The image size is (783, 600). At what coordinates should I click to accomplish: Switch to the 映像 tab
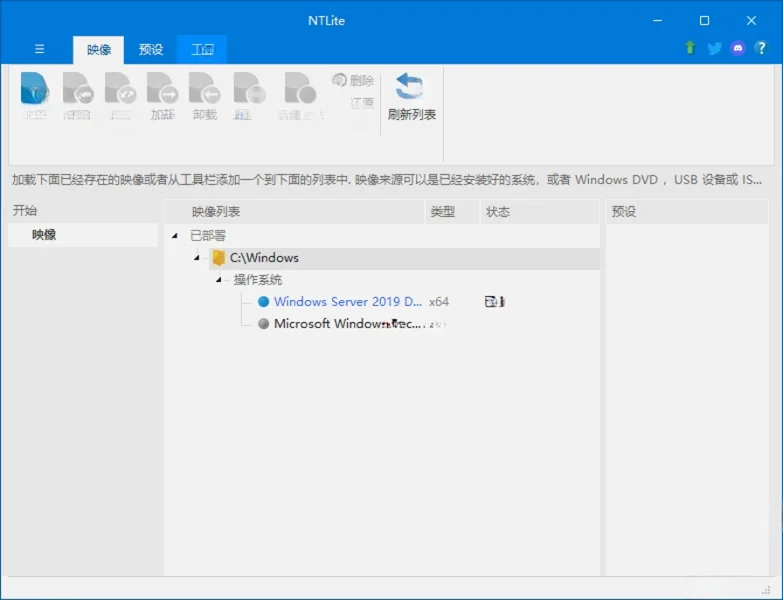pos(98,50)
